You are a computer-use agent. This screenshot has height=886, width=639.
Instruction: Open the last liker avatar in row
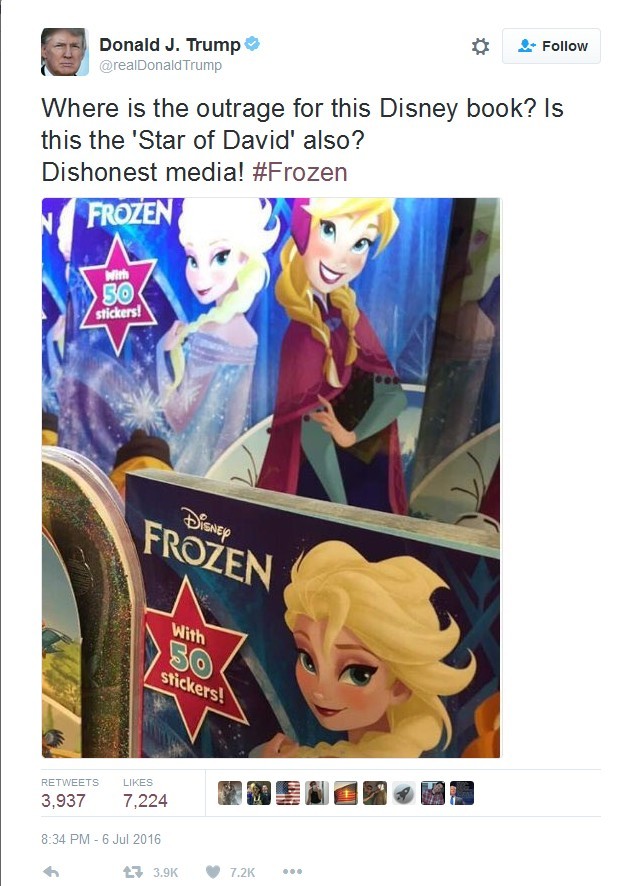pyautogui.click(x=462, y=793)
